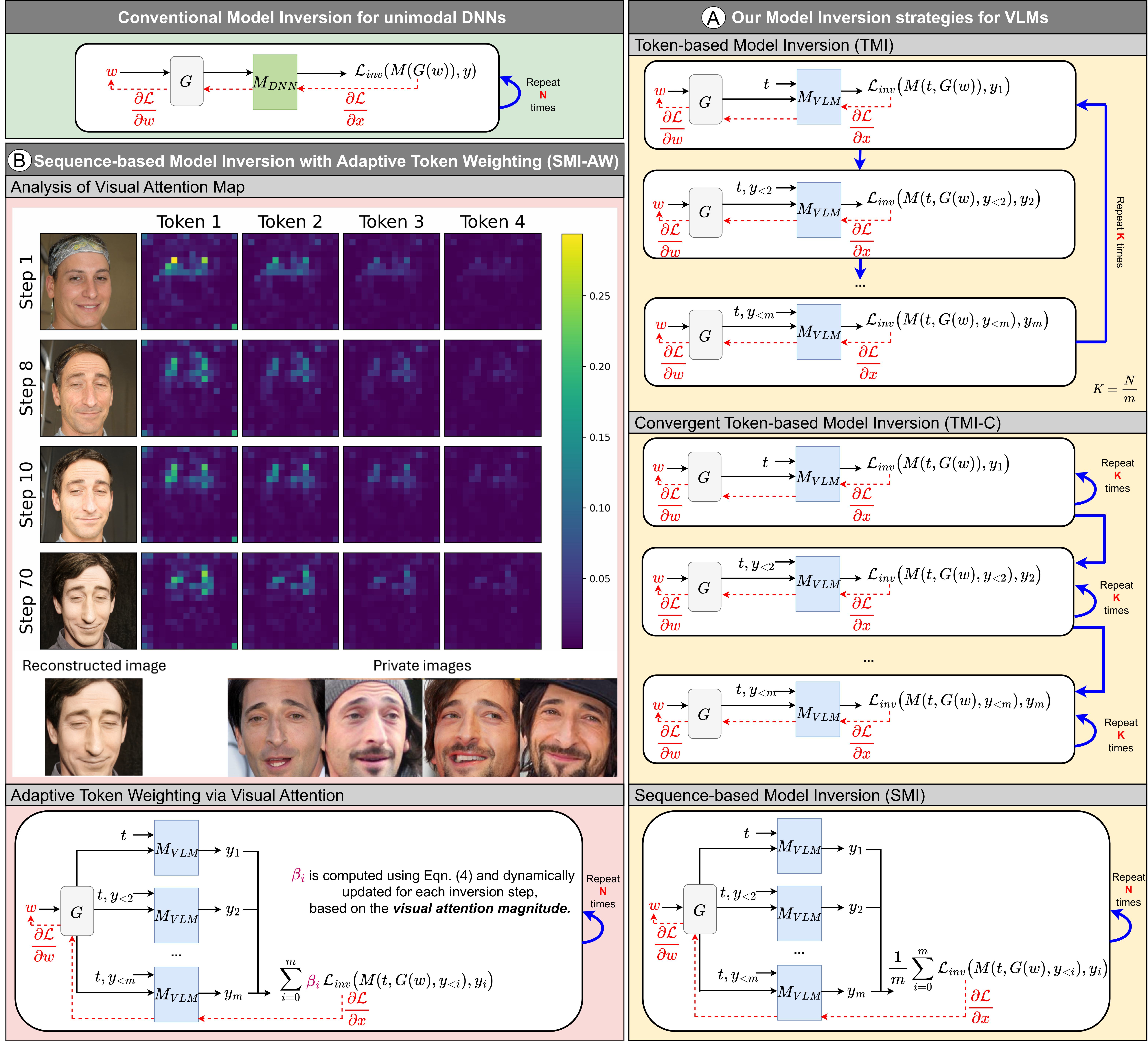Click the rightmost private image with hat
The height and width of the screenshot is (1042, 1148).
569,728
